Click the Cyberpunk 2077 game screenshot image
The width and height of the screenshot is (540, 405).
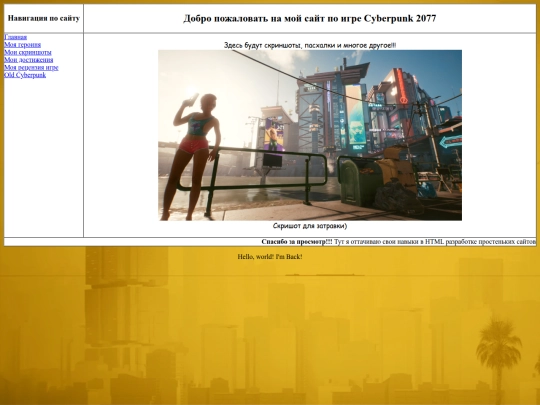click(x=310, y=135)
